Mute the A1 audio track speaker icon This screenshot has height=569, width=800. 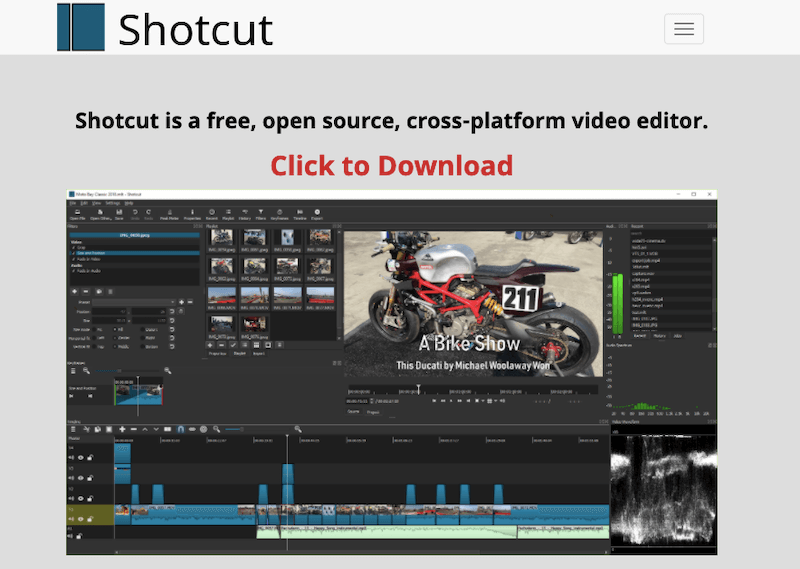pos(70,536)
